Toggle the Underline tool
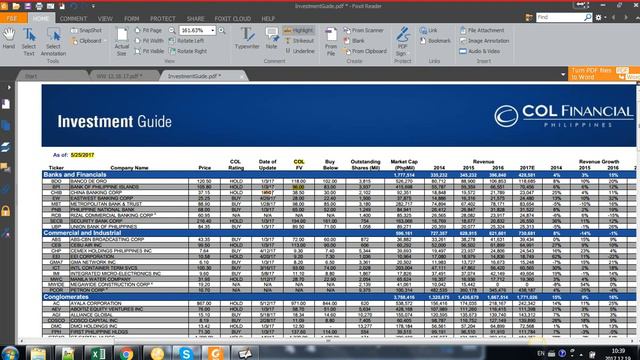The width and height of the screenshot is (640, 360). [300, 51]
